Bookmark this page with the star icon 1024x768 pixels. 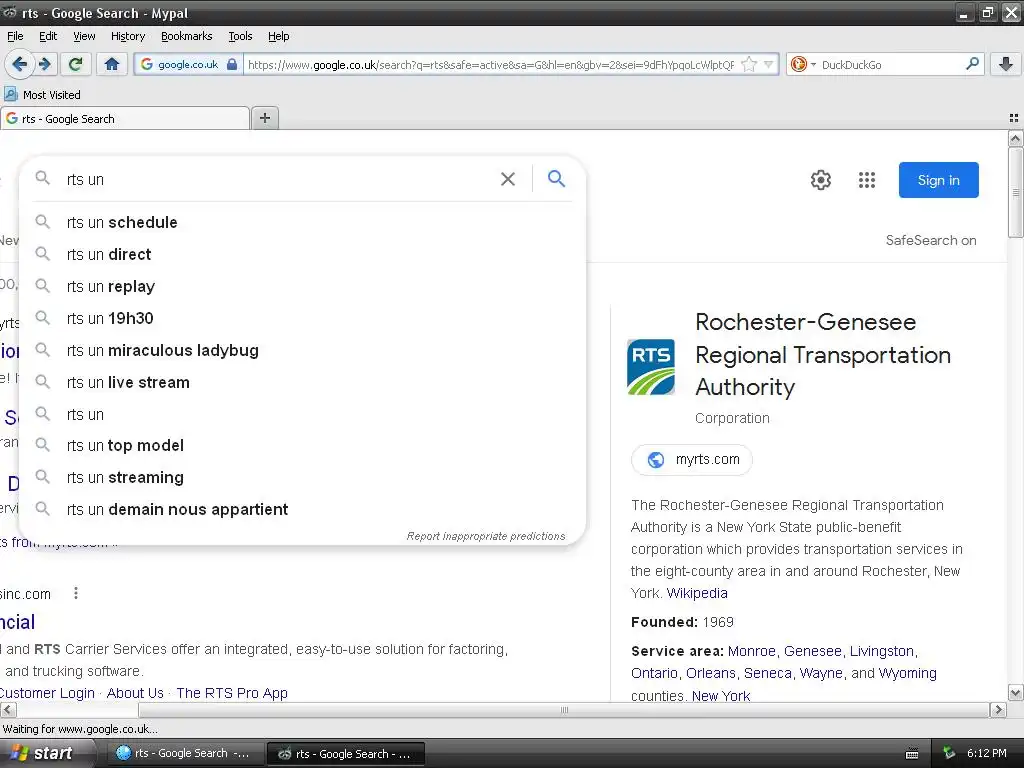coord(749,64)
